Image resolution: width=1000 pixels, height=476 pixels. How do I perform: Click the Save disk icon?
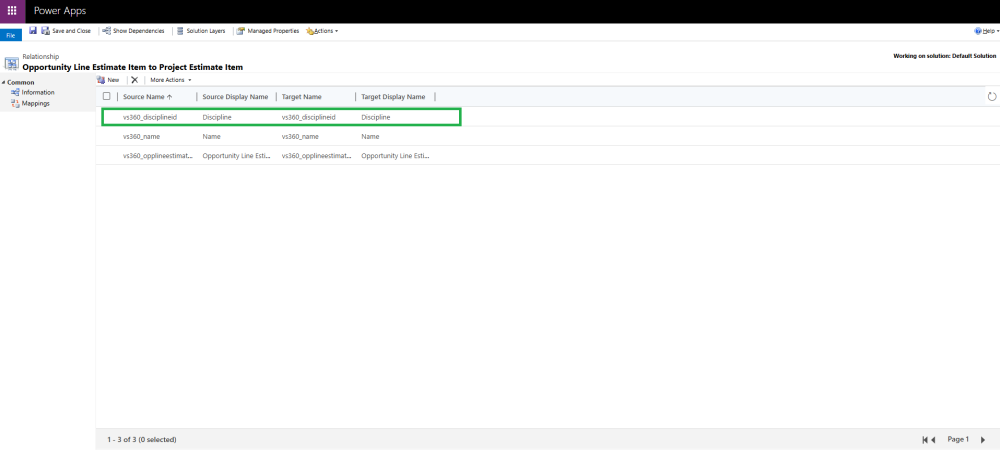pyautogui.click(x=33, y=31)
